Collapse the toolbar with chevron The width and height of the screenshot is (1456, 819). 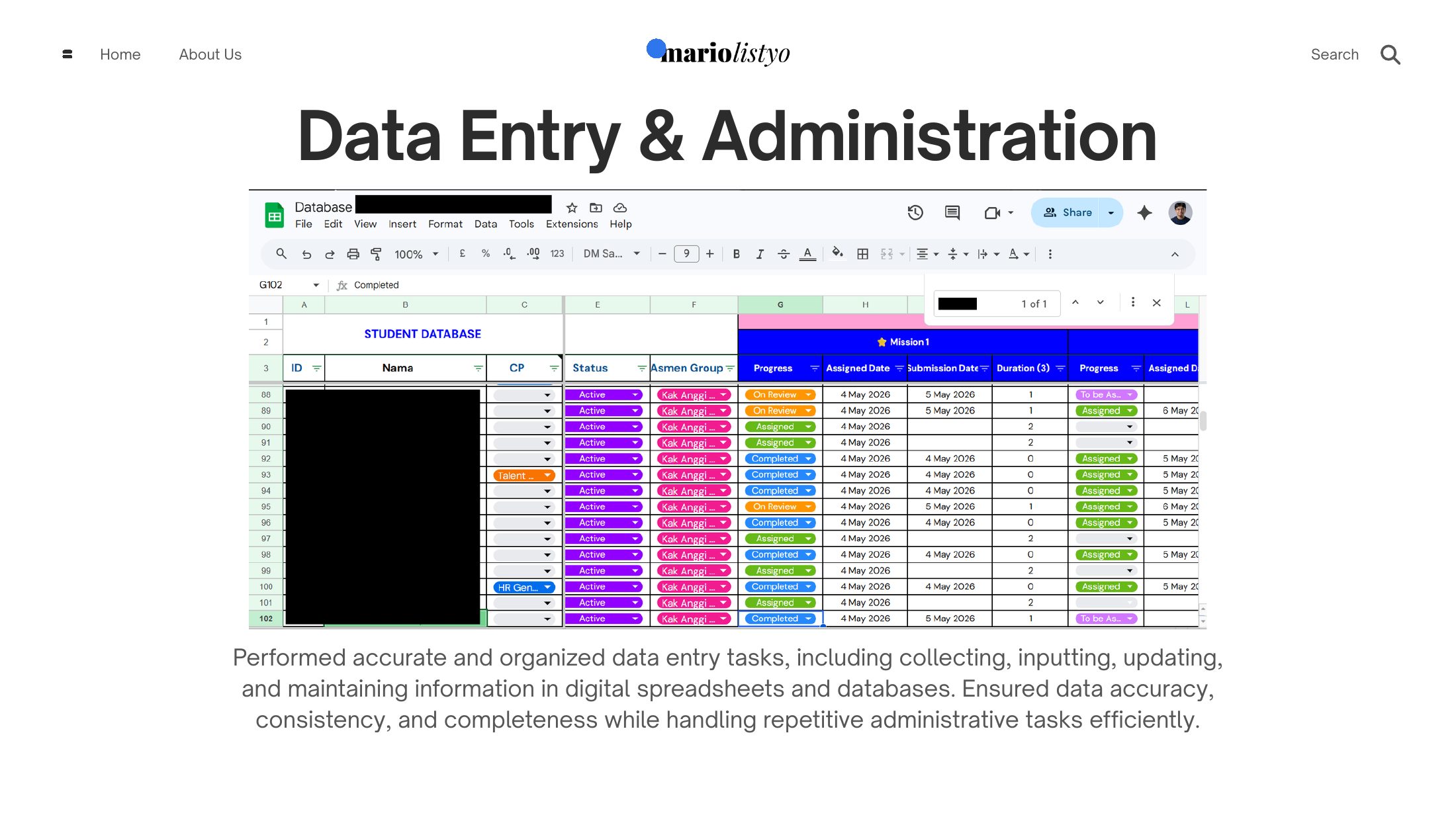coord(1175,254)
